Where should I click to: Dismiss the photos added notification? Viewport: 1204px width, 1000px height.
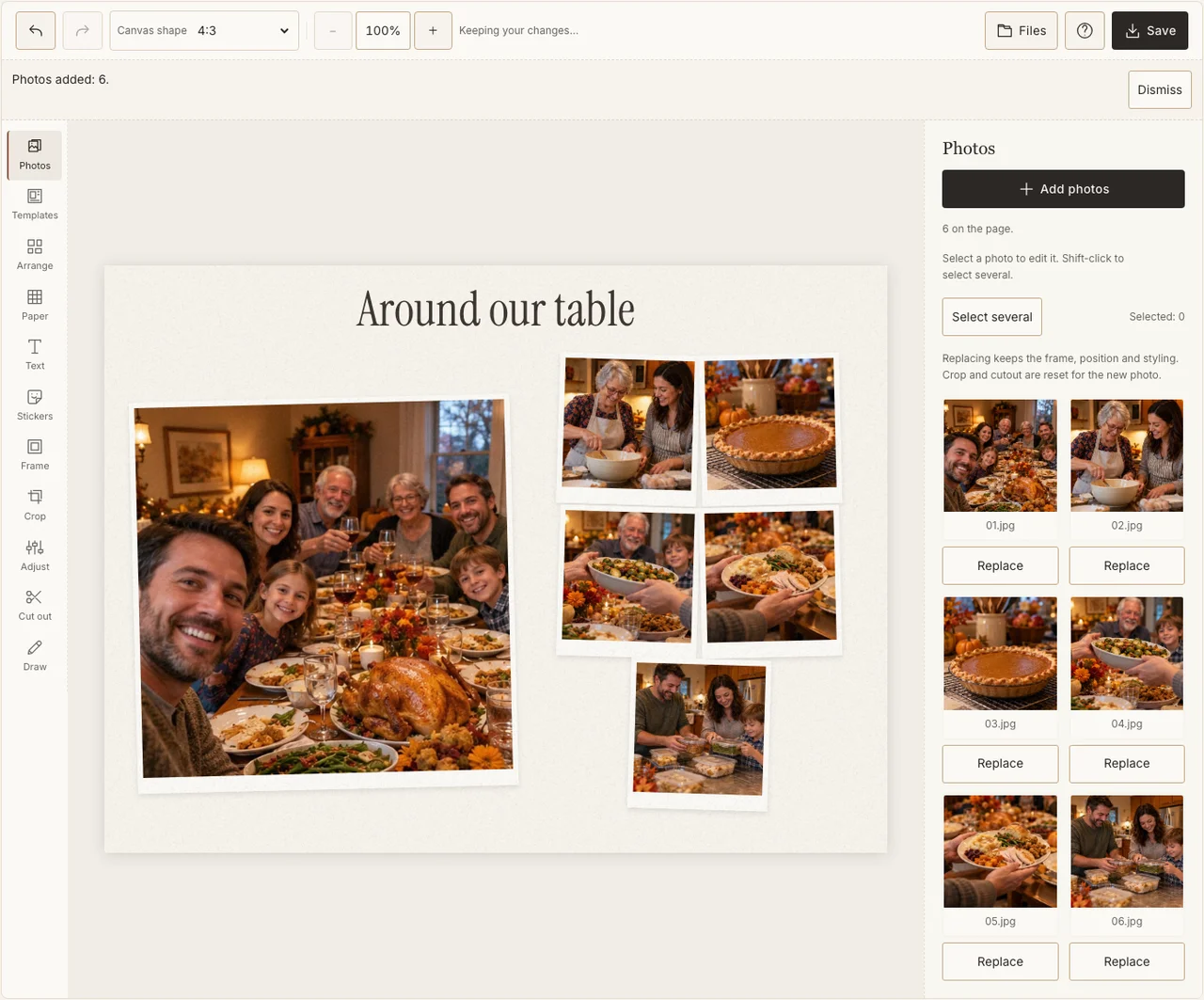click(1160, 90)
